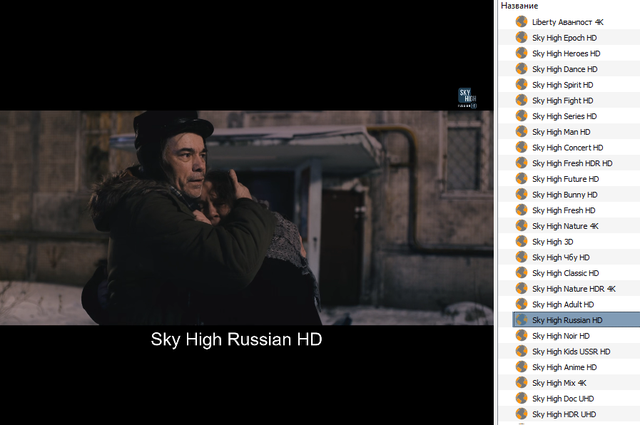
Task: Click the globe icon beside Sky High Anime HD
Action: tap(521, 367)
